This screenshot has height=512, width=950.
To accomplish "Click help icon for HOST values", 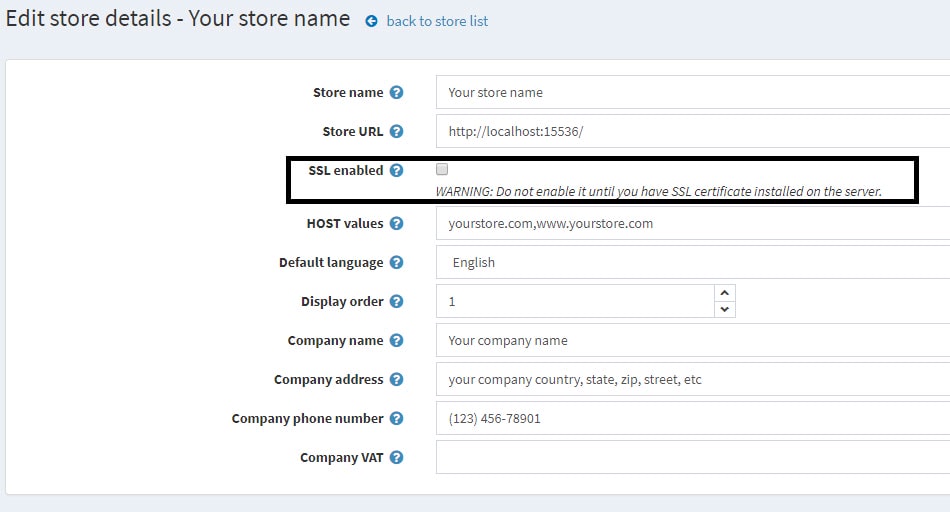I will pyautogui.click(x=396, y=224).
